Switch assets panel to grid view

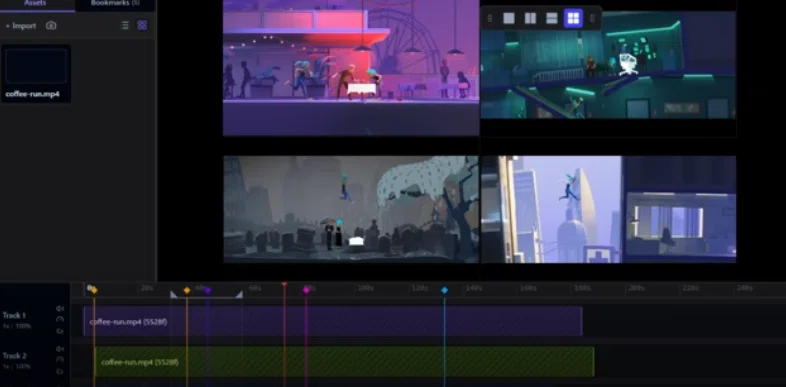click(x=142, y=26)
